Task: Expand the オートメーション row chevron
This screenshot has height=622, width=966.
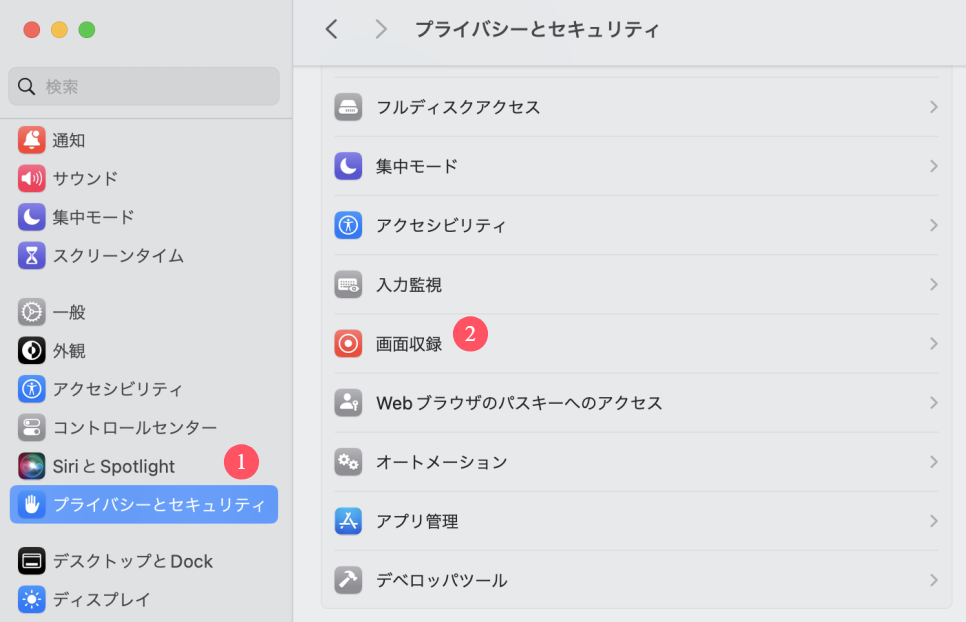Action: click(x=933, y=462)
